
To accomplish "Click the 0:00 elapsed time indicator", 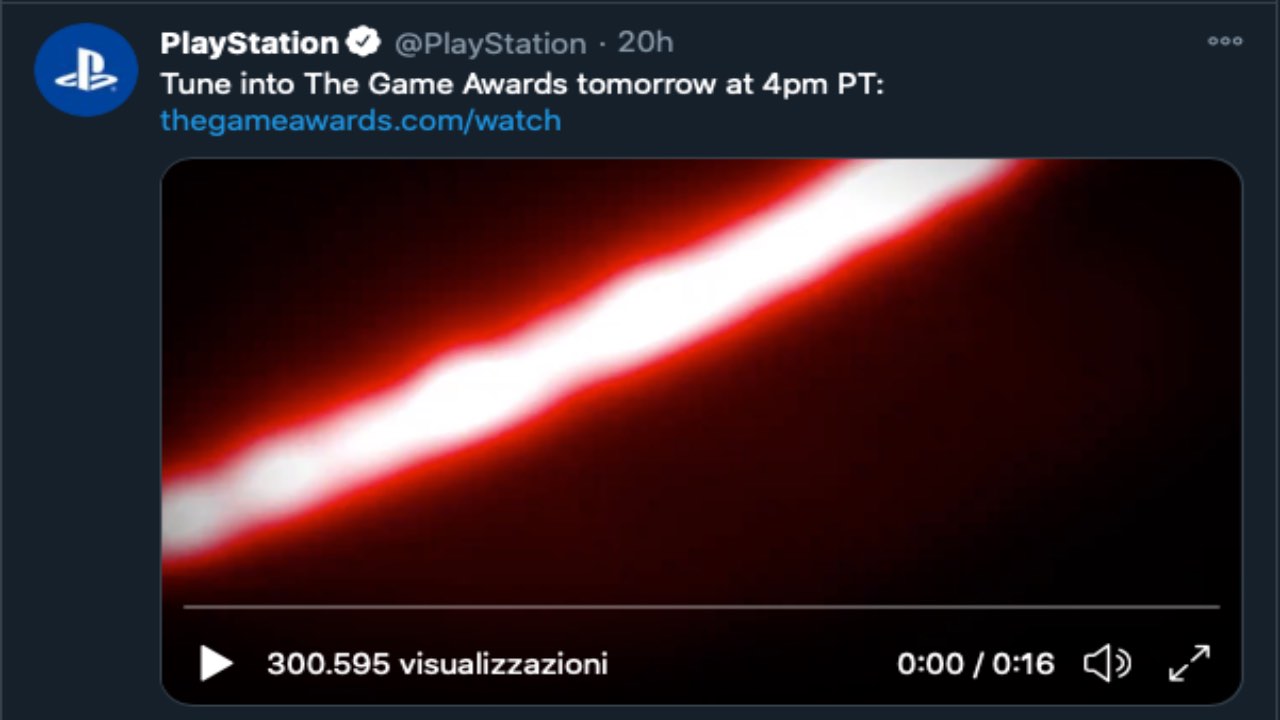I will pos(930,664).
